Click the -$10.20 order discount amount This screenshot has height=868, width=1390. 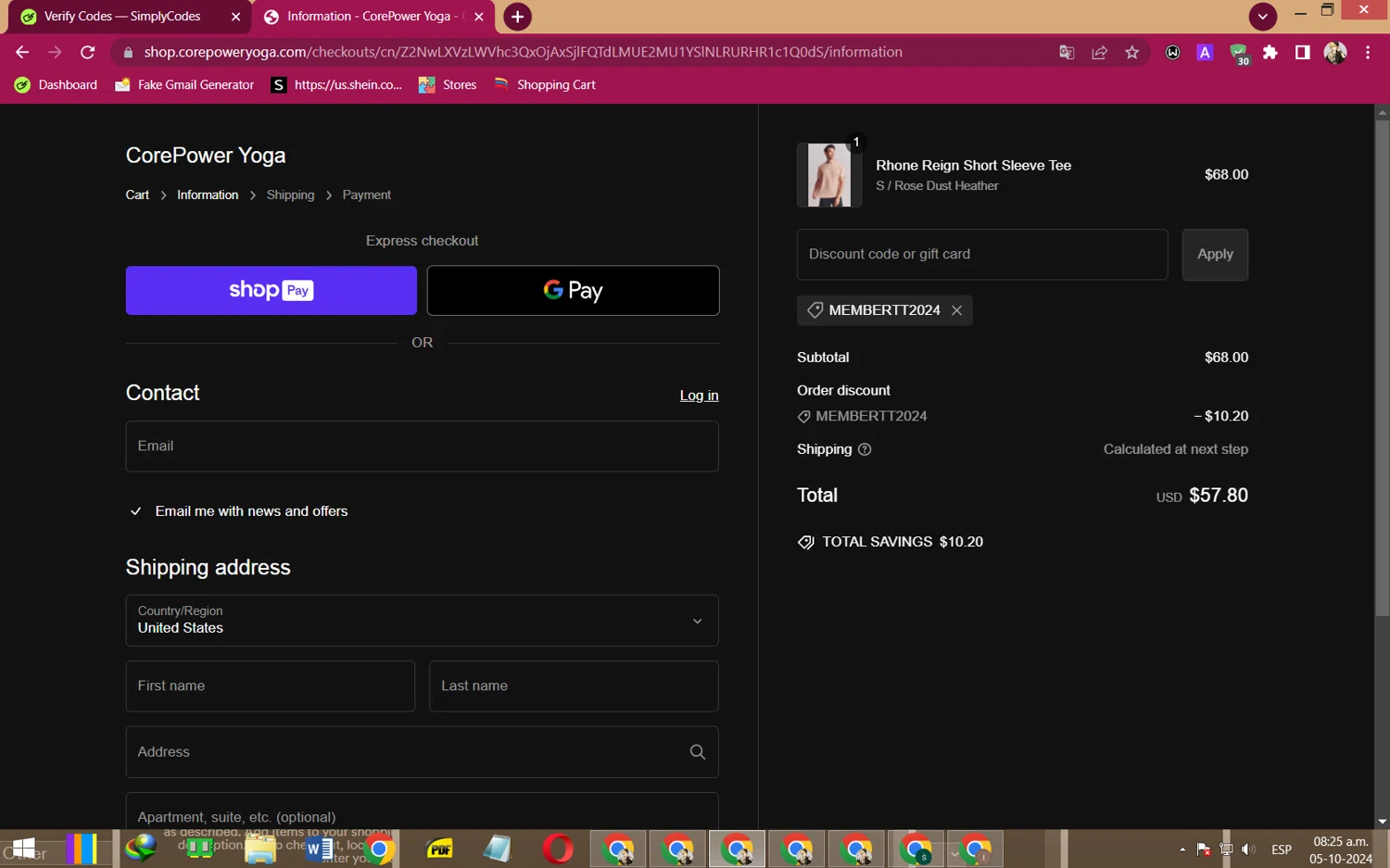[1220, 417]
